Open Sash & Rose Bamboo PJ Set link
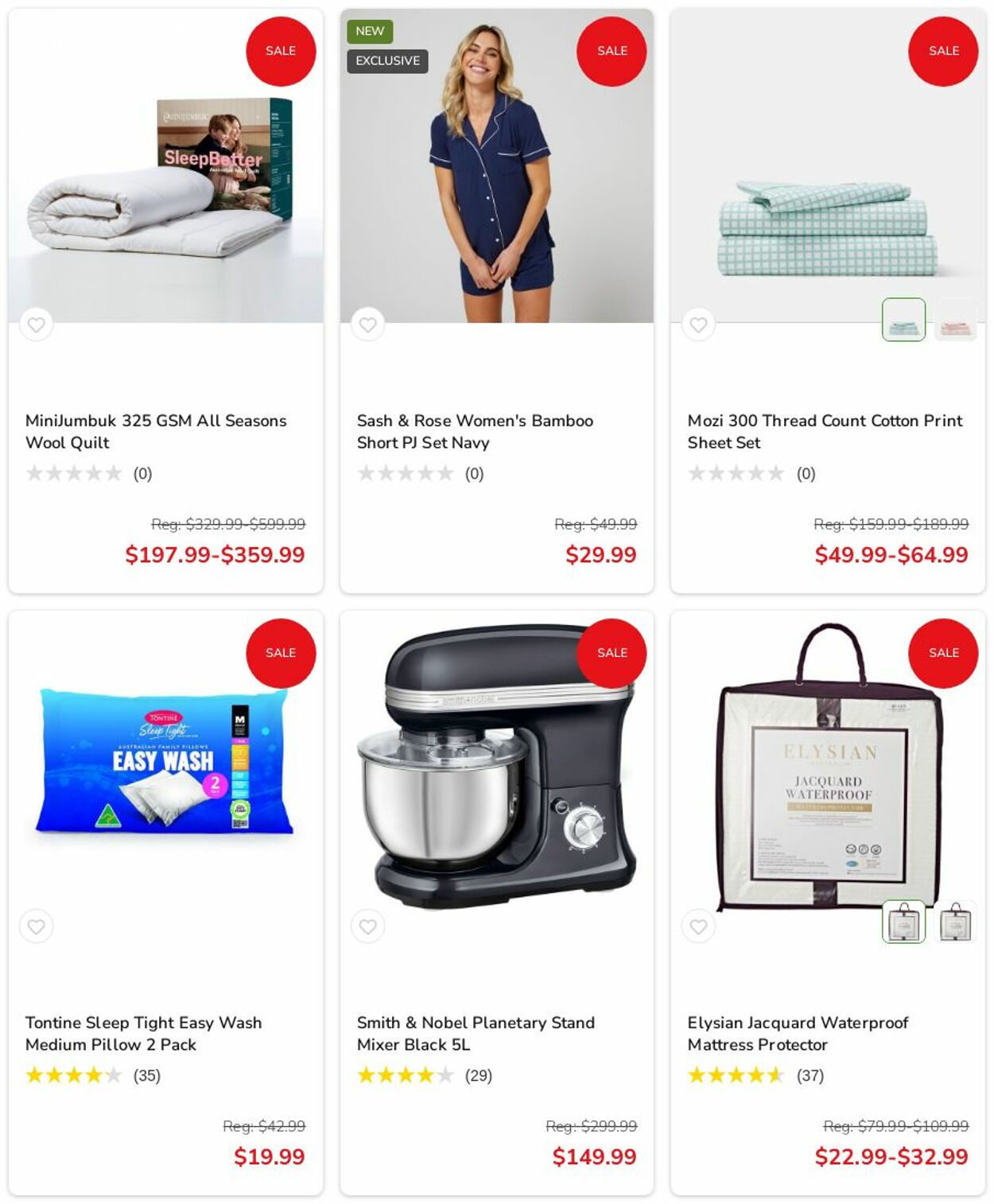This screenshot has width=994, height=1204. [475, 432]
